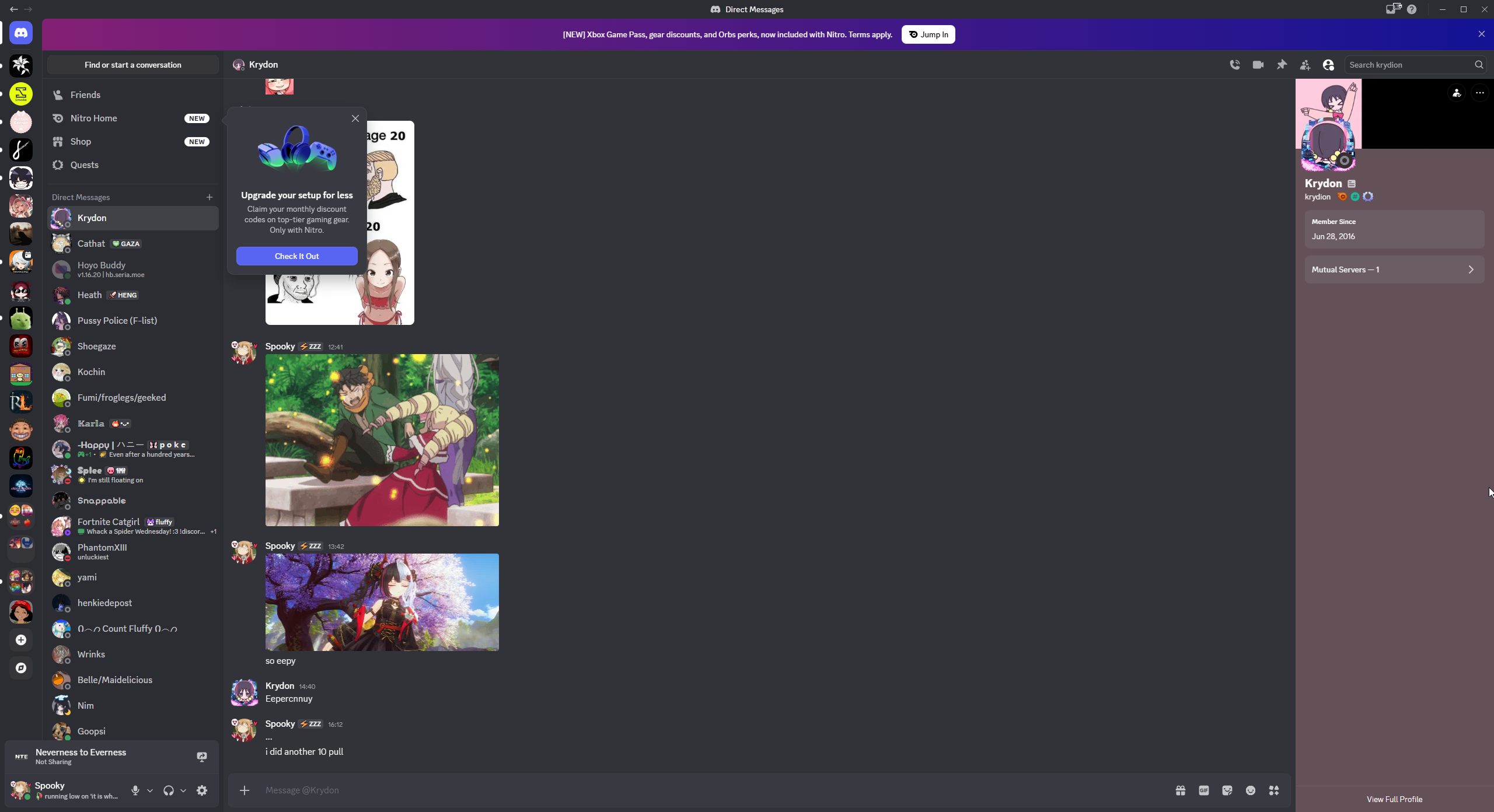Click the Jump In button

[x=928, y=34]
